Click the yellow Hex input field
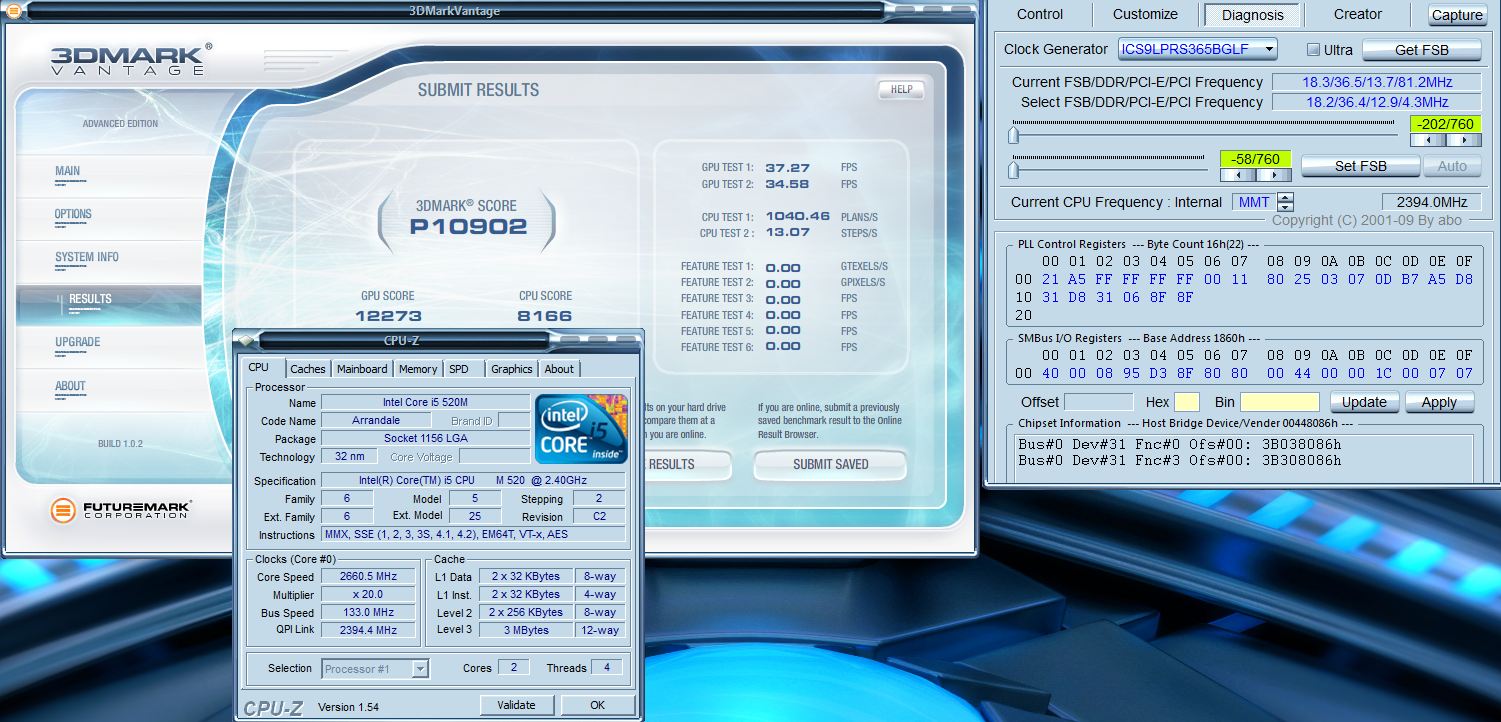 coord(1186,402)
